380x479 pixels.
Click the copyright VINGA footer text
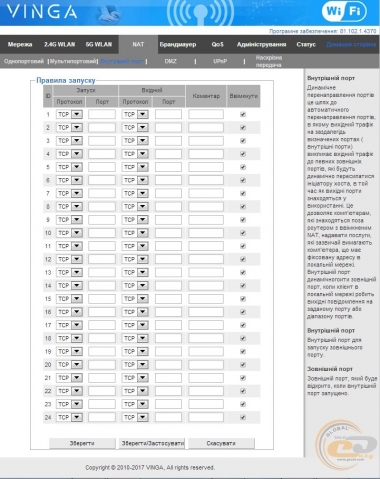(150, 468)
